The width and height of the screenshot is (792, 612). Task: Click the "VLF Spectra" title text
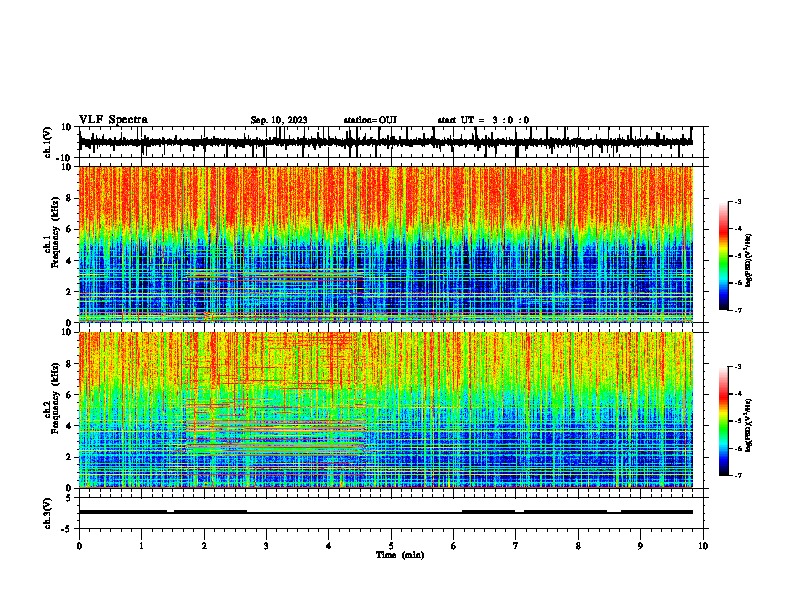point(113,120)
